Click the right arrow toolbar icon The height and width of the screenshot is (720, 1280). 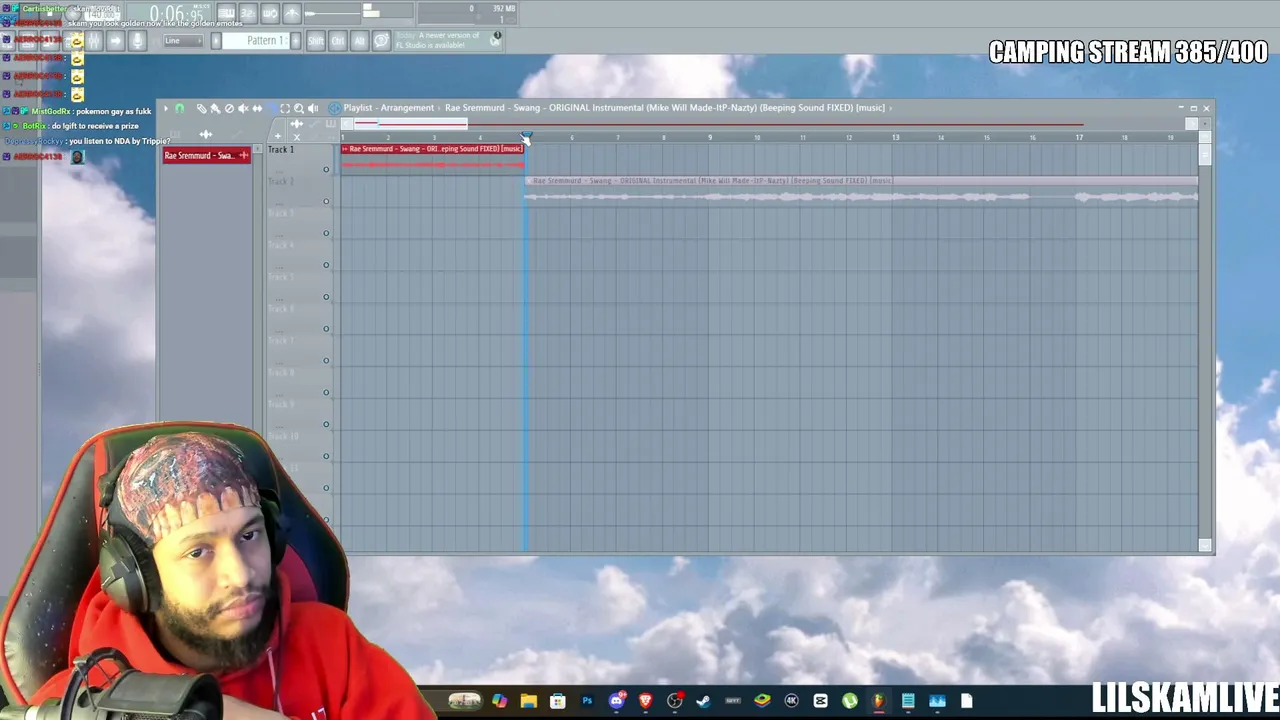click(115, 41)
